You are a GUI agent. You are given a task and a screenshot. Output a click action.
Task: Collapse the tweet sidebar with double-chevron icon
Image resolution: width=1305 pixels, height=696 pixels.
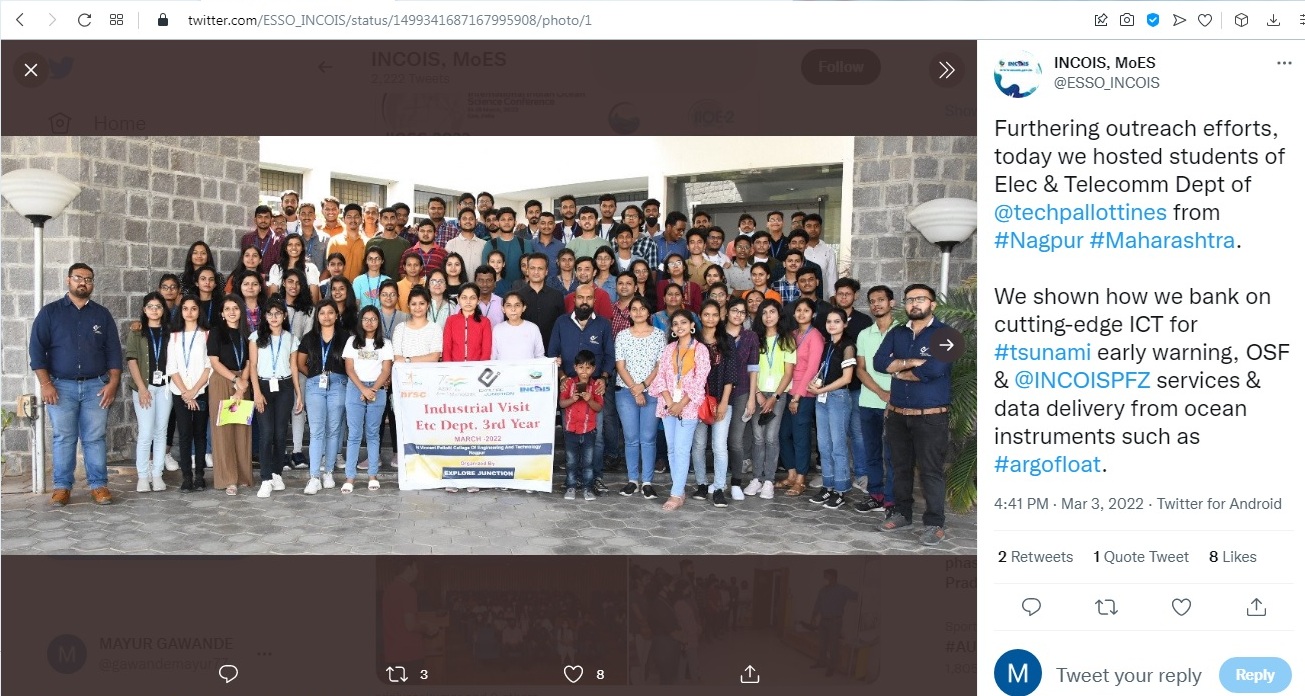946,70
